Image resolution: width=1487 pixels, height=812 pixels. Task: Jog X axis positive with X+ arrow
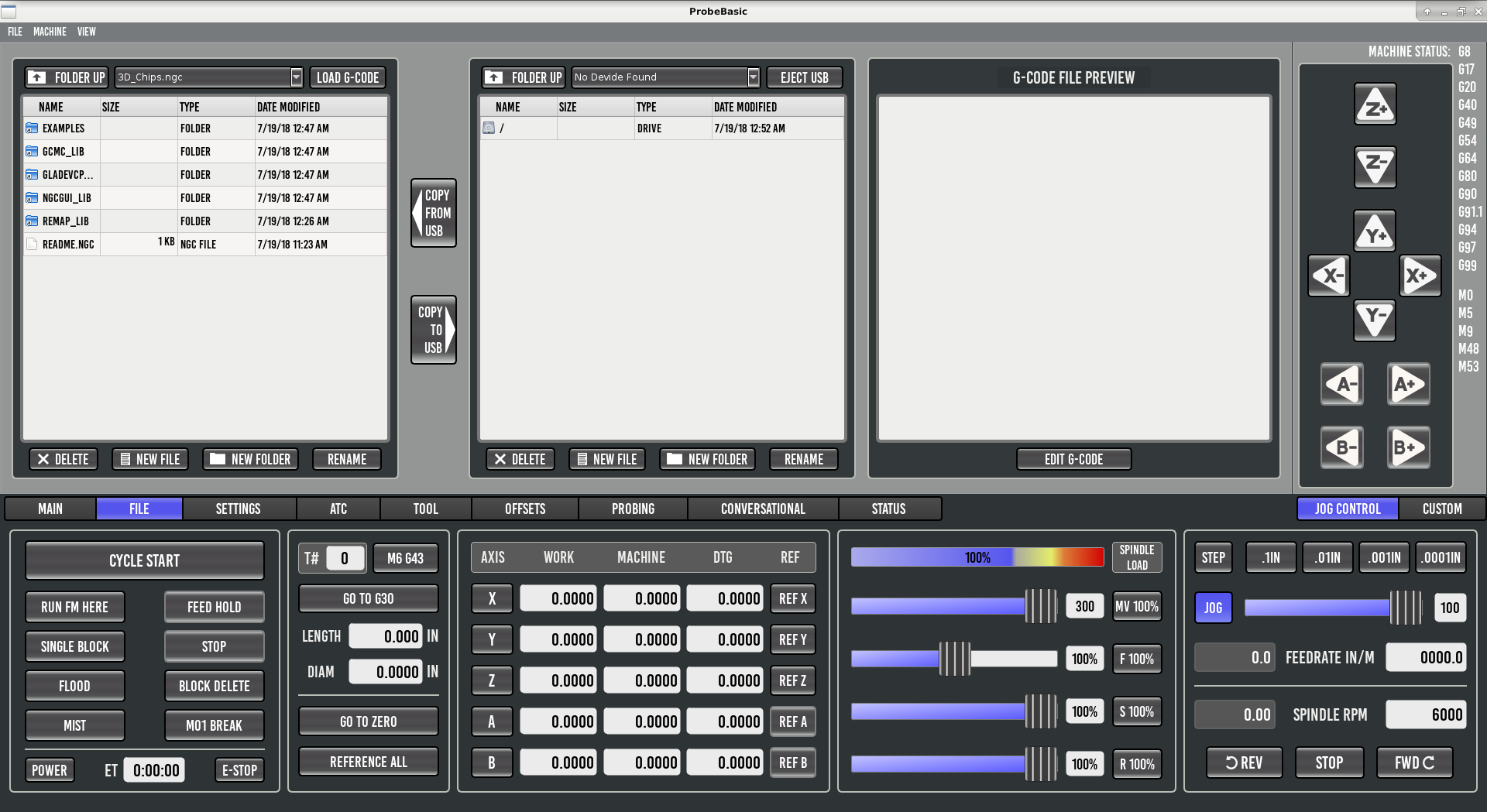click(x=1420, y=276)
